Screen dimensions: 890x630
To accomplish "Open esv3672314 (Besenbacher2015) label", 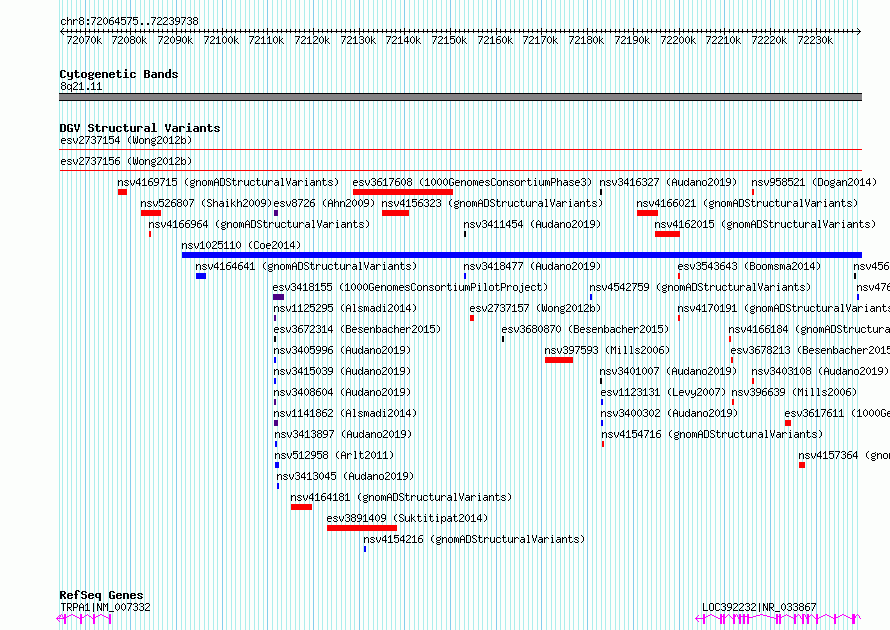I will click(x=357, y=329).
